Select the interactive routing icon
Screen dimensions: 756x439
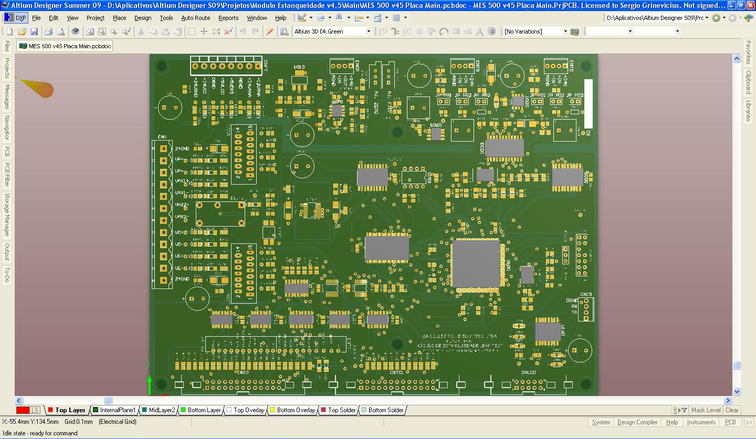pyautogui.click(x=383, y=31)
